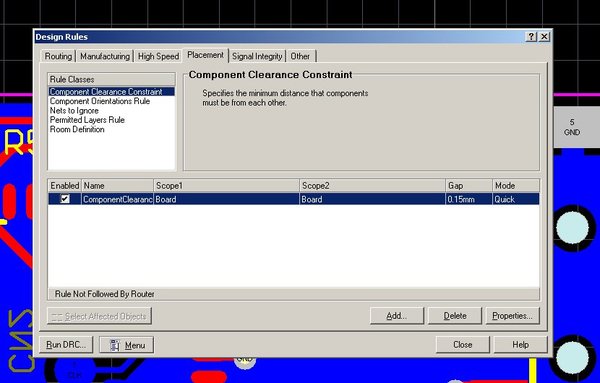This screenshot has width=600, height=383.
Task: Run DRC... from the dialog
Action: click(x=67, y=345)
